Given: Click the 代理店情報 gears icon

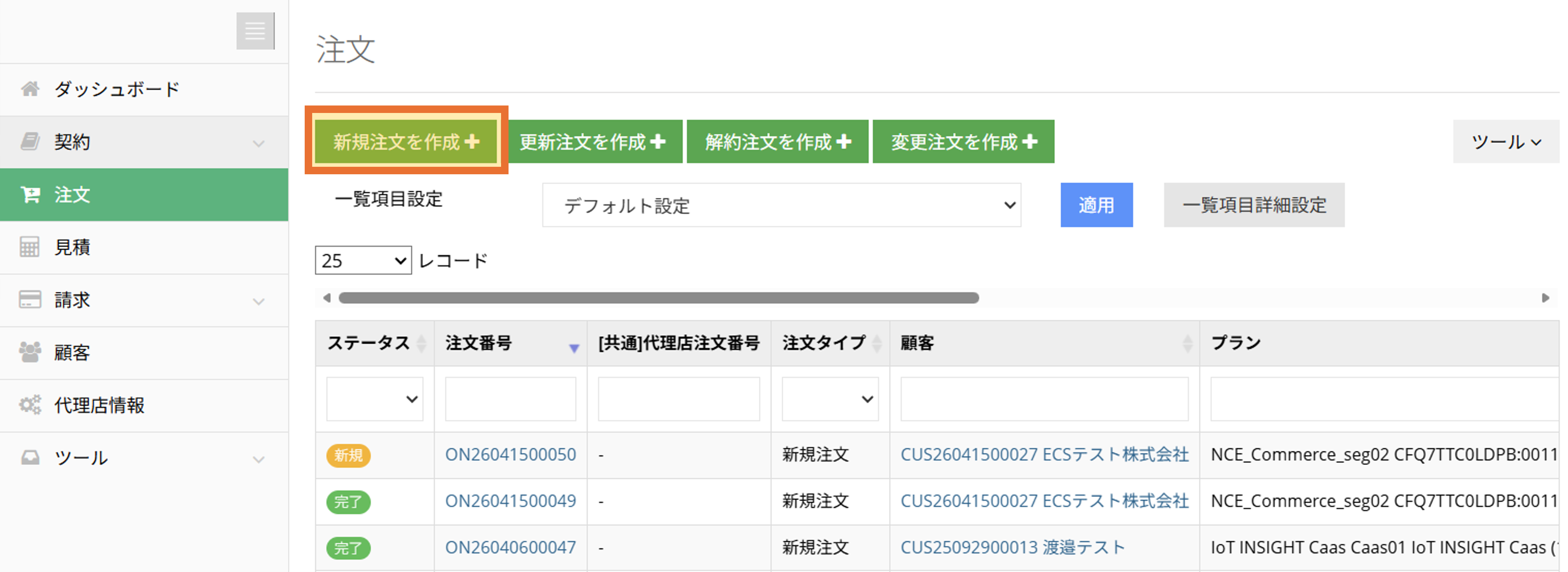Looking at the screenshot, I should (x=30, y=404).
